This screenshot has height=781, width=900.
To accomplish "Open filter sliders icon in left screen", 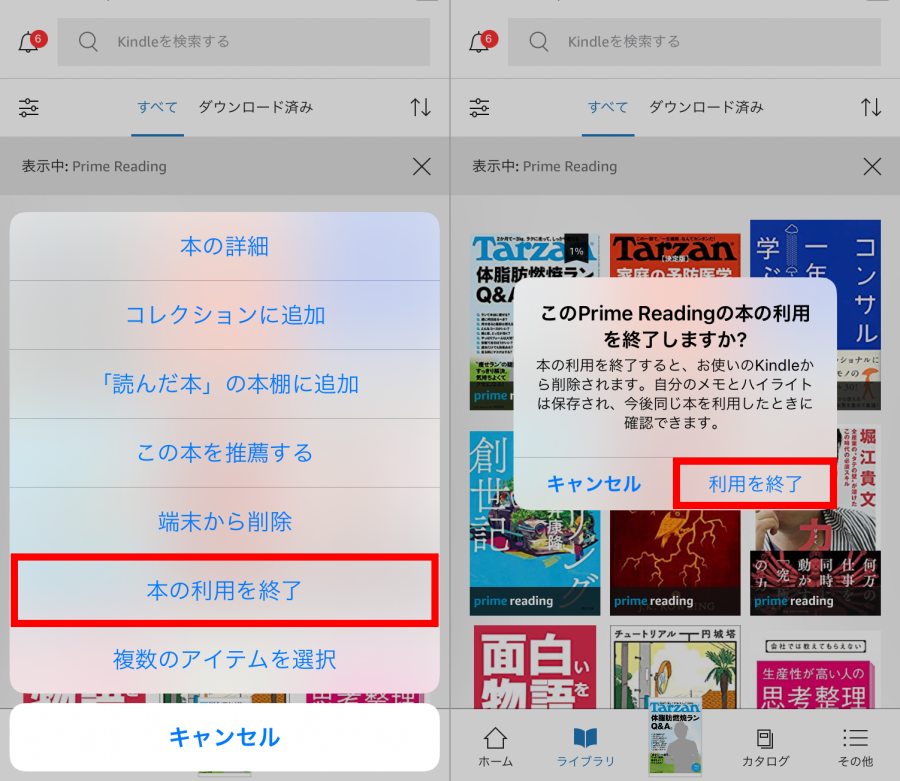I will [29, 107].
